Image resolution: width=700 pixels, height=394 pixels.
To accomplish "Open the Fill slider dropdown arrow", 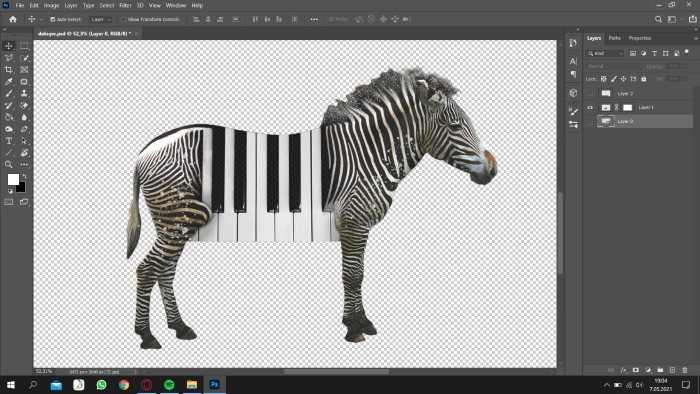I will click(x=685, y=79).
